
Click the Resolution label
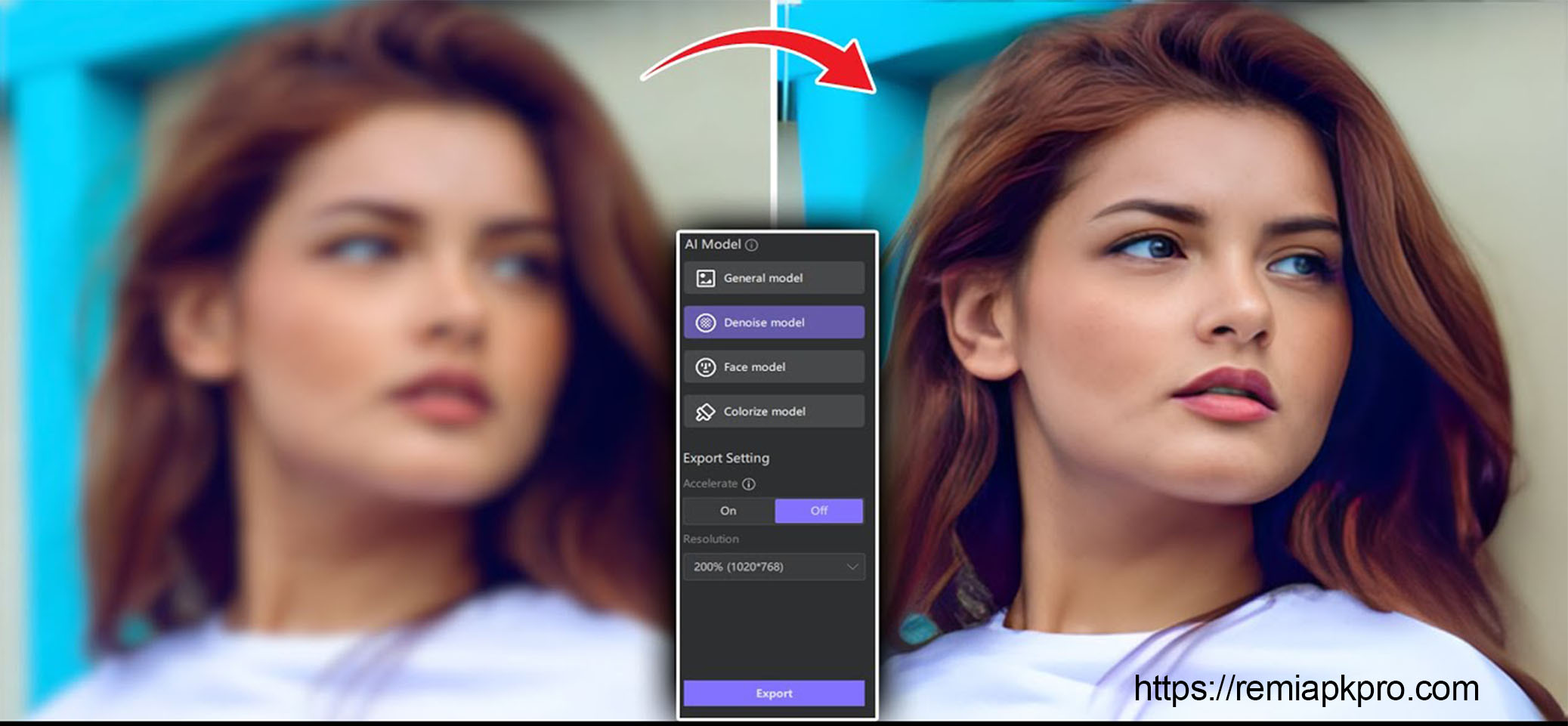[x=711, y=539]
